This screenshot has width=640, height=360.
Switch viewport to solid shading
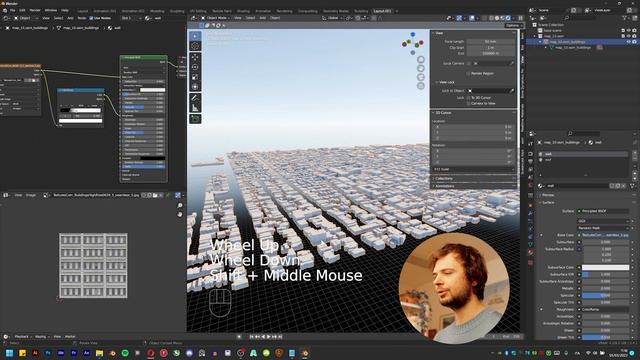coord(497,18)
